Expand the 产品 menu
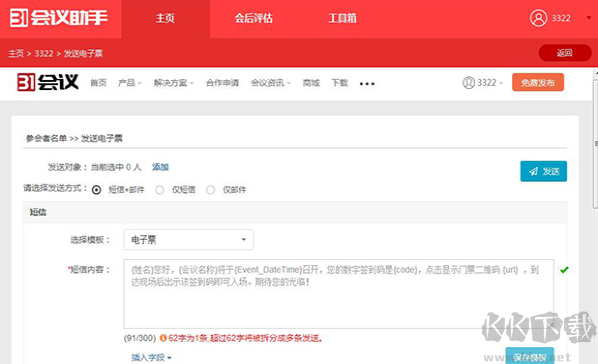This screenshot has width=598, height=364. coord(130,83)
